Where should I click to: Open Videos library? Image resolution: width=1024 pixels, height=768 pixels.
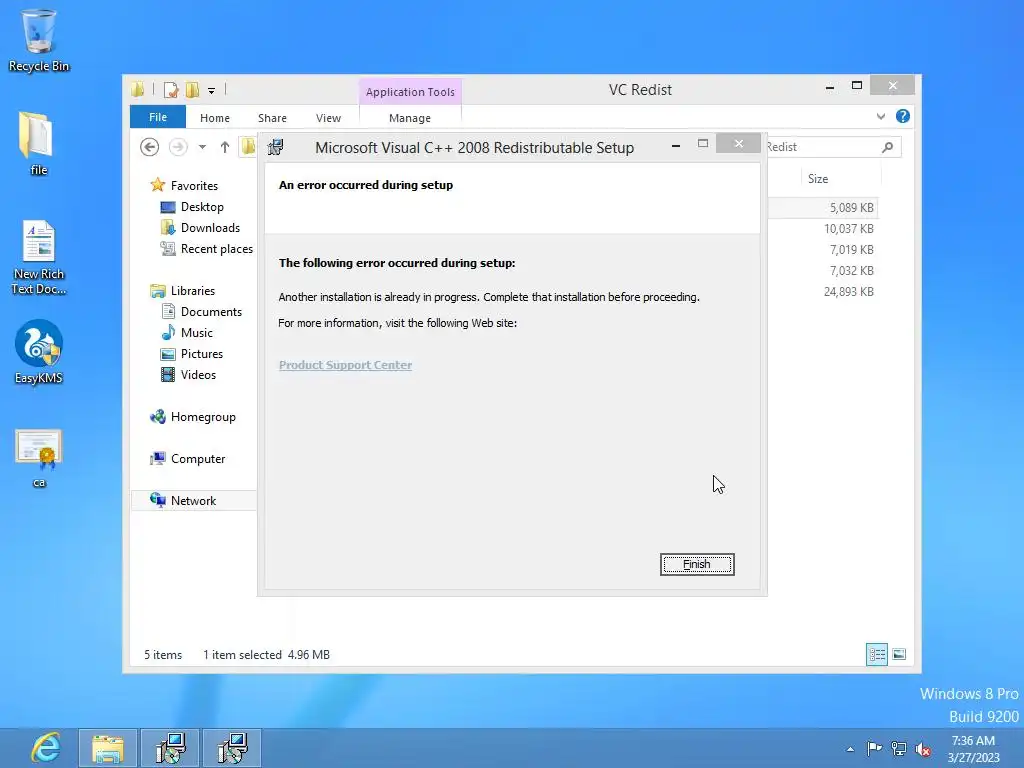197,374
